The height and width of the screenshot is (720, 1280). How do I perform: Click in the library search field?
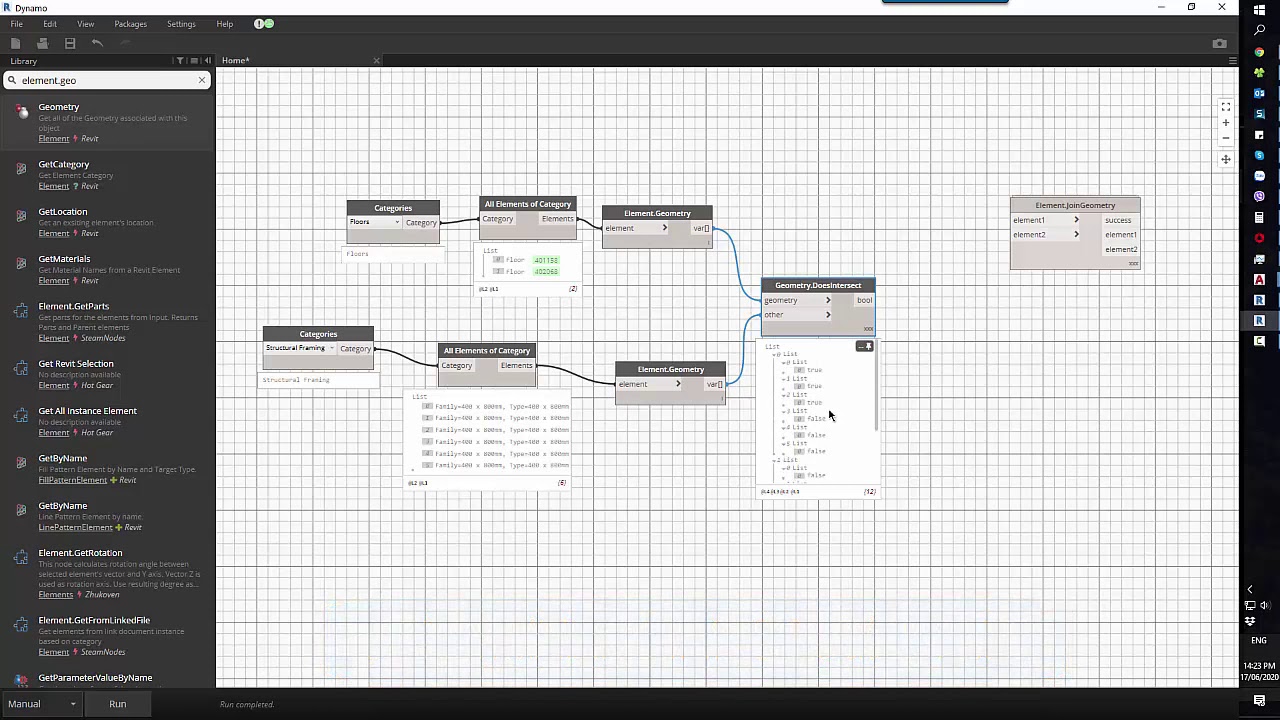[105, 80]
